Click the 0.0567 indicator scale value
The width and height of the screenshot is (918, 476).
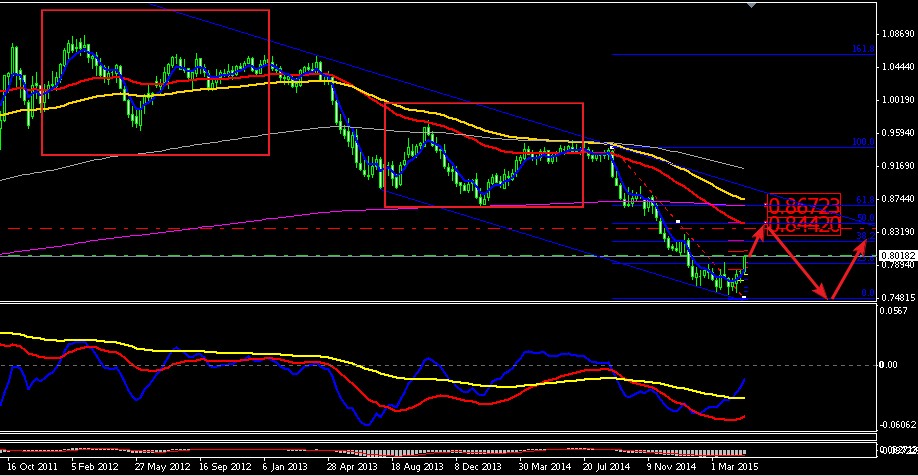pos(894,311)
